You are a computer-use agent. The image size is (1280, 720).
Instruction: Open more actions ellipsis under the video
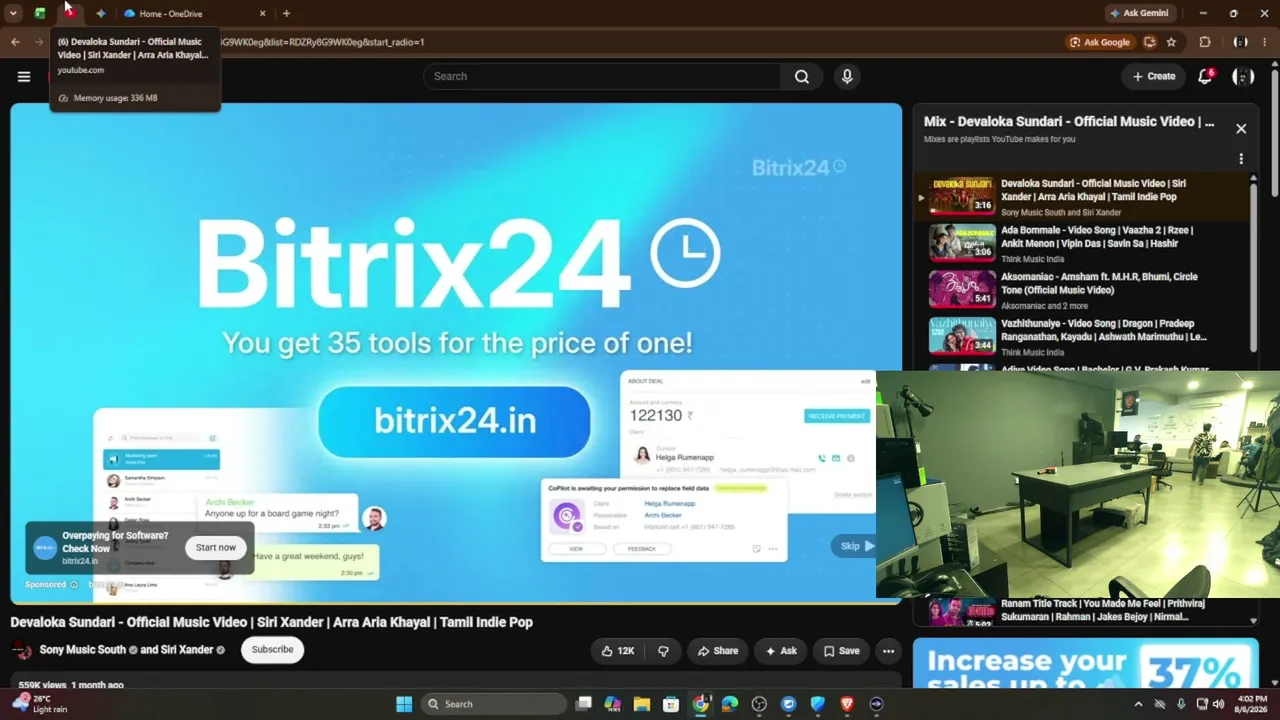click(x=888, y=651)
